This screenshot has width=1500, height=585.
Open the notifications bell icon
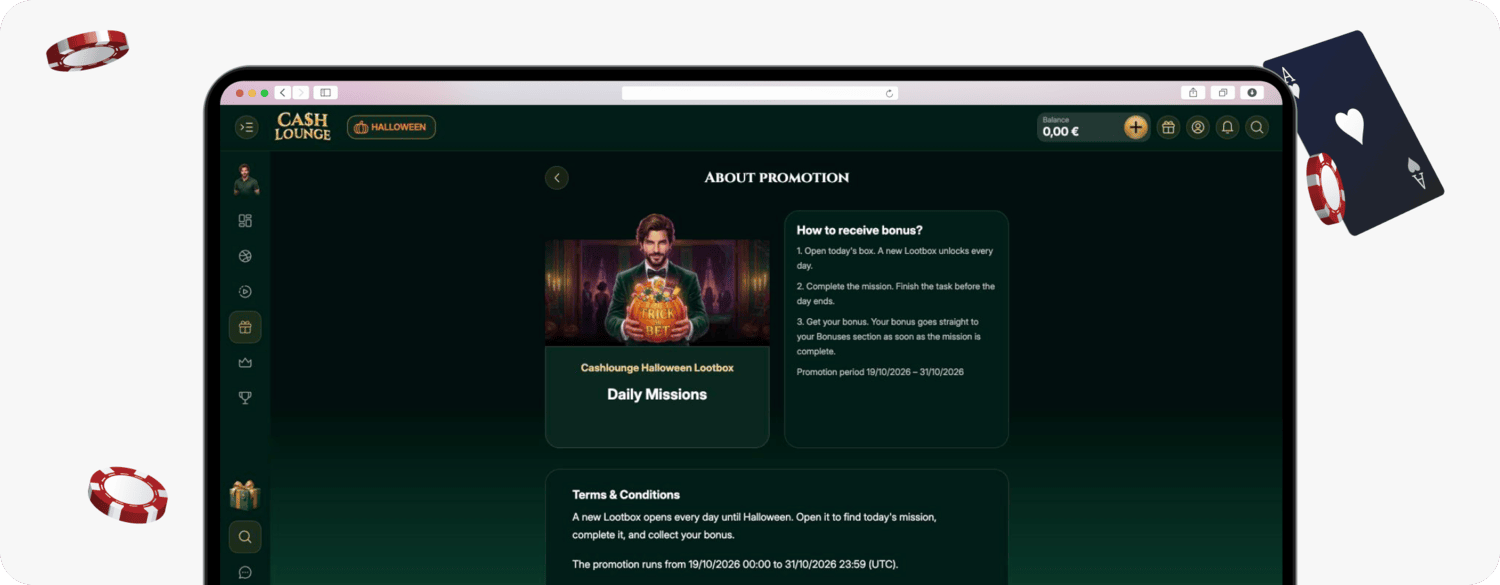(1227, 127)
